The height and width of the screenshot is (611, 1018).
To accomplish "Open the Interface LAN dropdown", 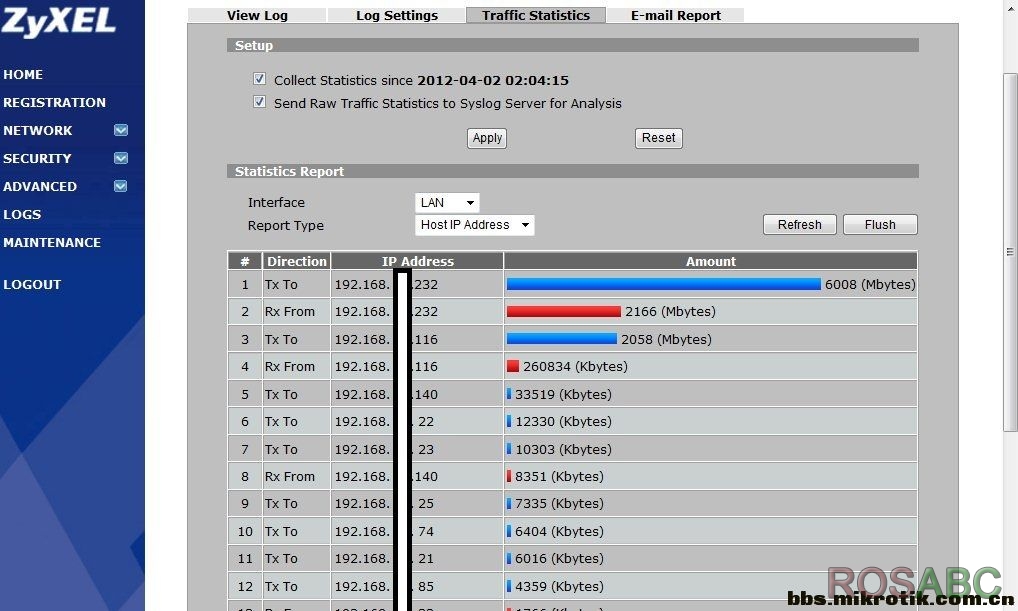I will pyautogui.click(x=447, y=203).
